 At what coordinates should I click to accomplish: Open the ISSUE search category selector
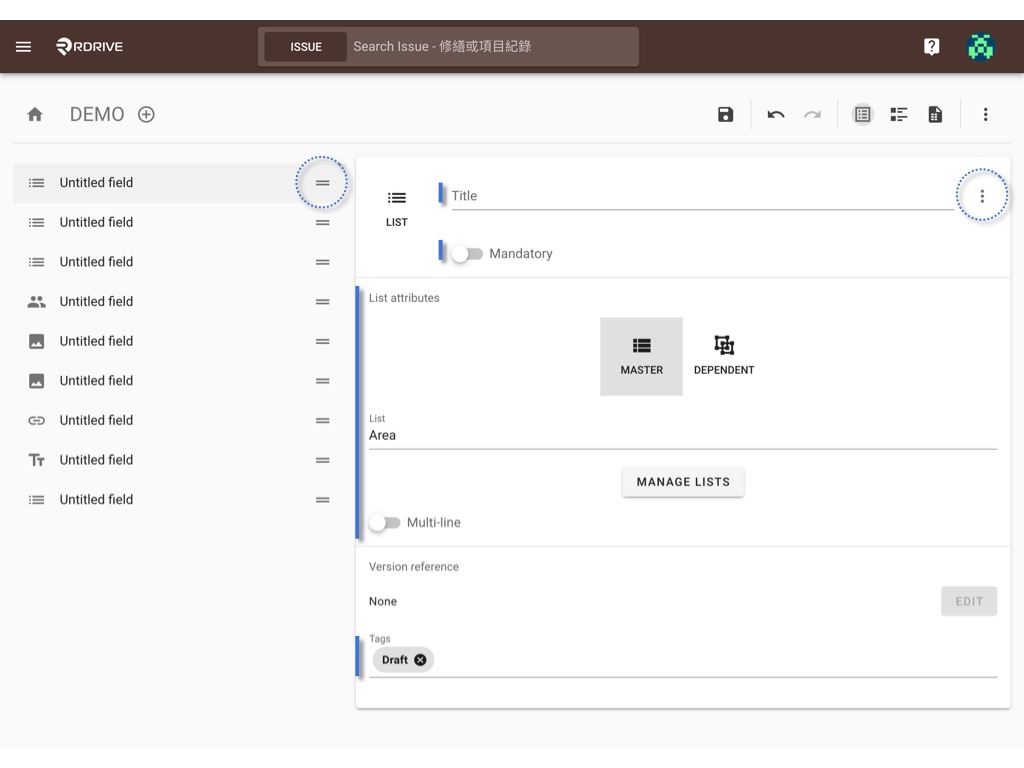pyautogui.click(x=306, y=47)
